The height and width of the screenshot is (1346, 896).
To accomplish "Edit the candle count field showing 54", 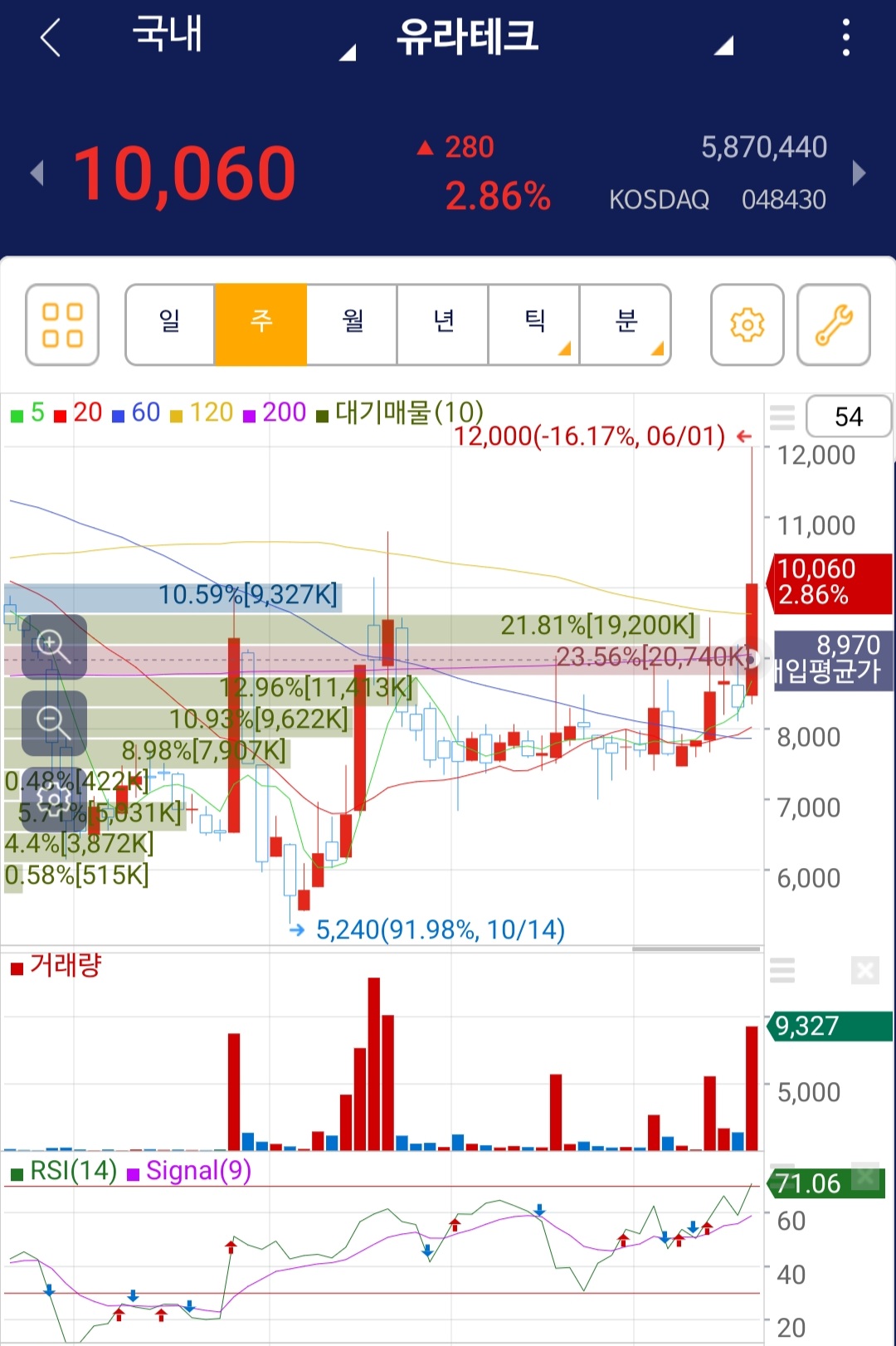I will (x=848, y=417).
